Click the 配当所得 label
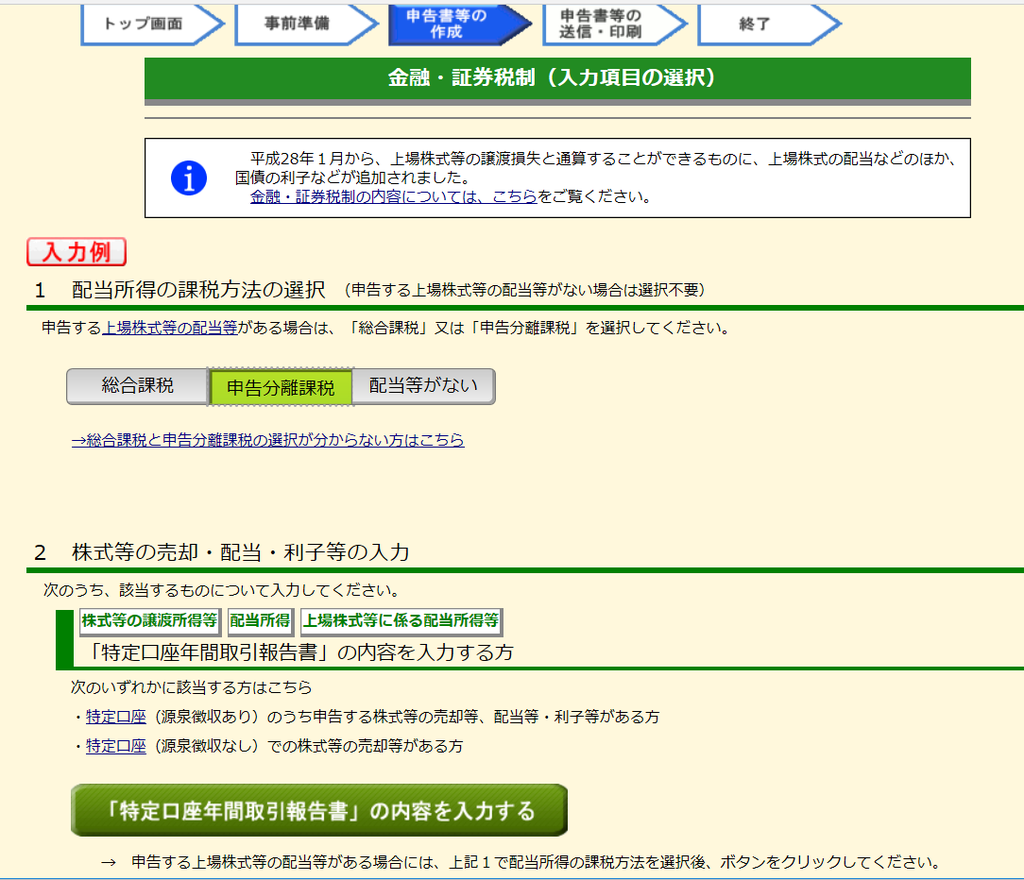The image size is (1024, 880). coord(258,621)
